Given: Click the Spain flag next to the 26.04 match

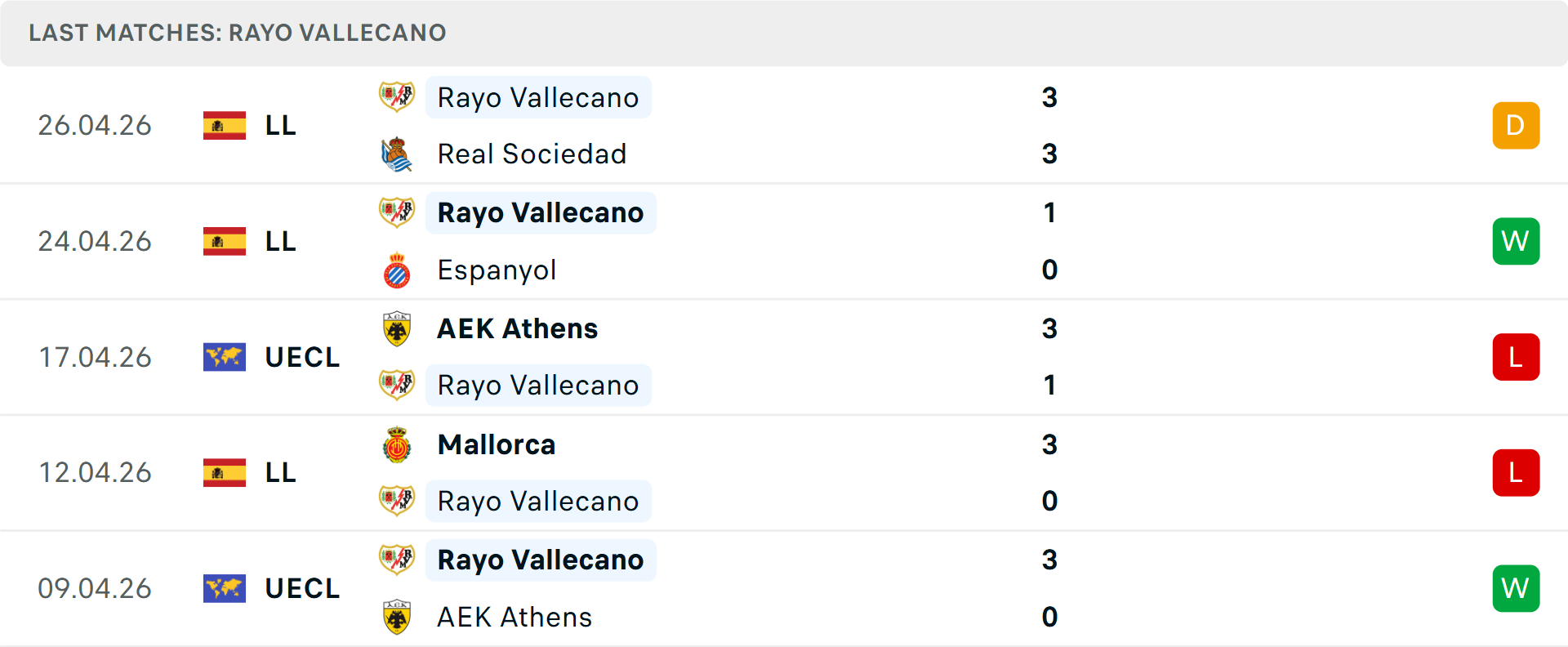Looking at the screenshot, I should tap(224, 125).
